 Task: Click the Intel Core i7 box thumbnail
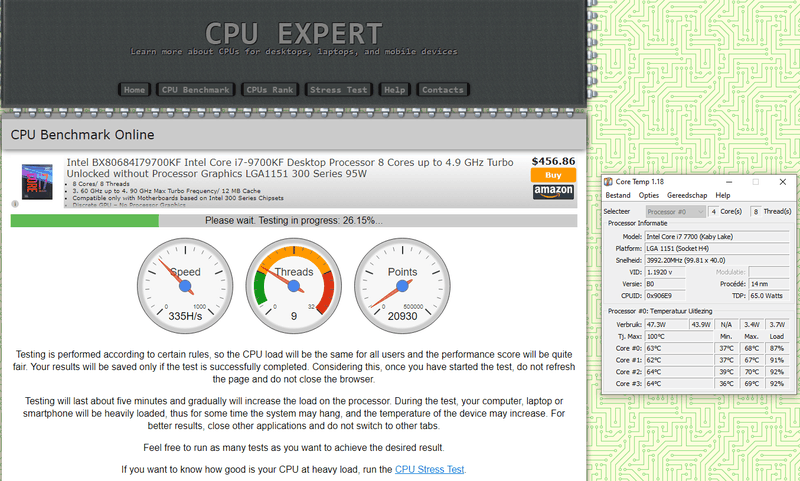(37, 182)
